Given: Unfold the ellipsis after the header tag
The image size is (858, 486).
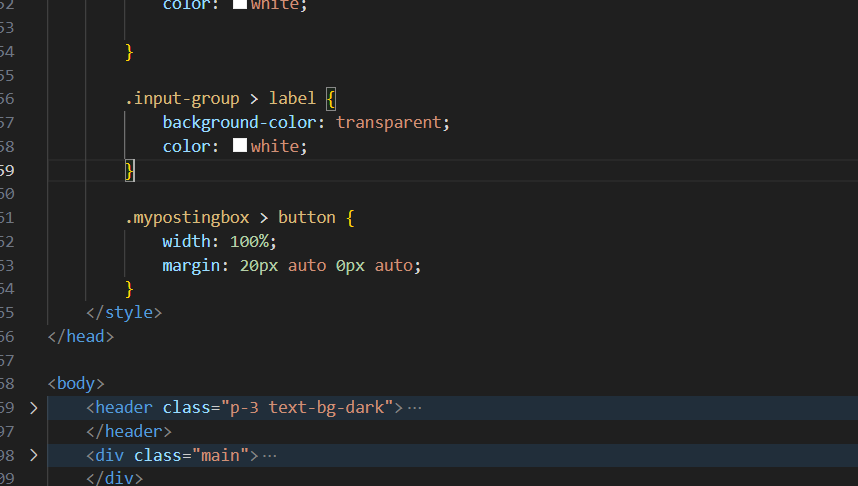Looking at the screenshot, I should 414,408.
